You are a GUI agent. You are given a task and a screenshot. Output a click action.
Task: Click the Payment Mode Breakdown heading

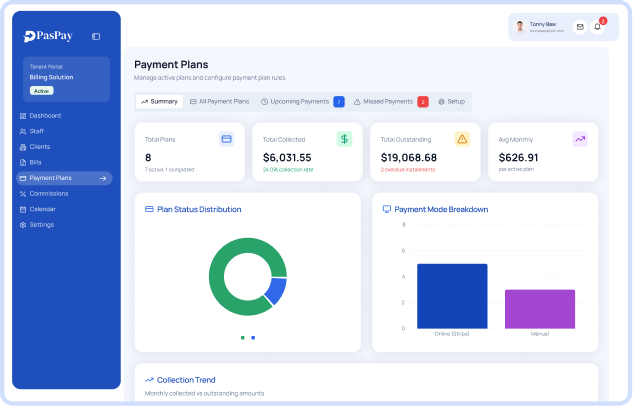pyautogui.click(x=441, y=209)
